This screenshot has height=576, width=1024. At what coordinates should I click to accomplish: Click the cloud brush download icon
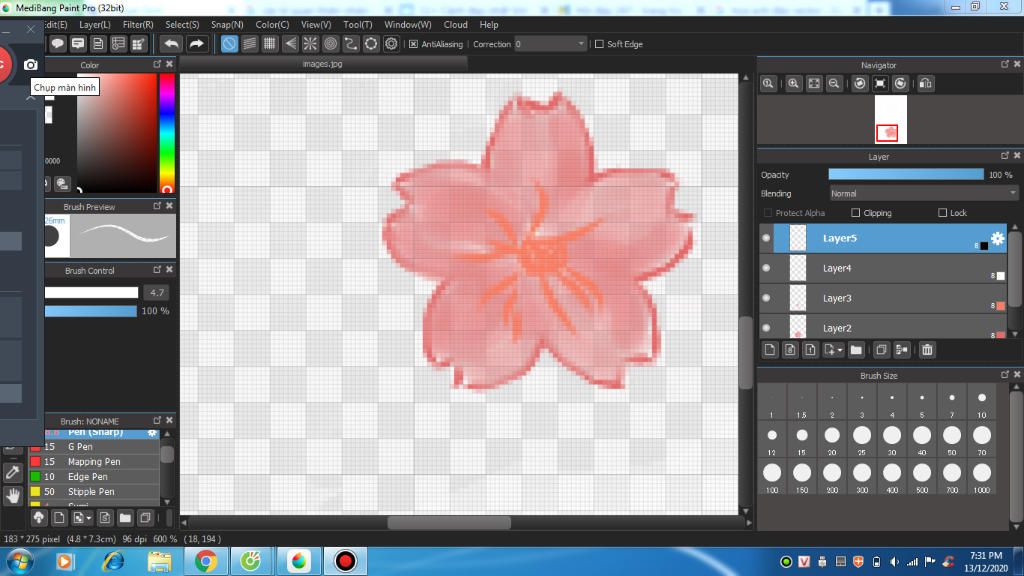pyautogui.click(x=39, y=518)
